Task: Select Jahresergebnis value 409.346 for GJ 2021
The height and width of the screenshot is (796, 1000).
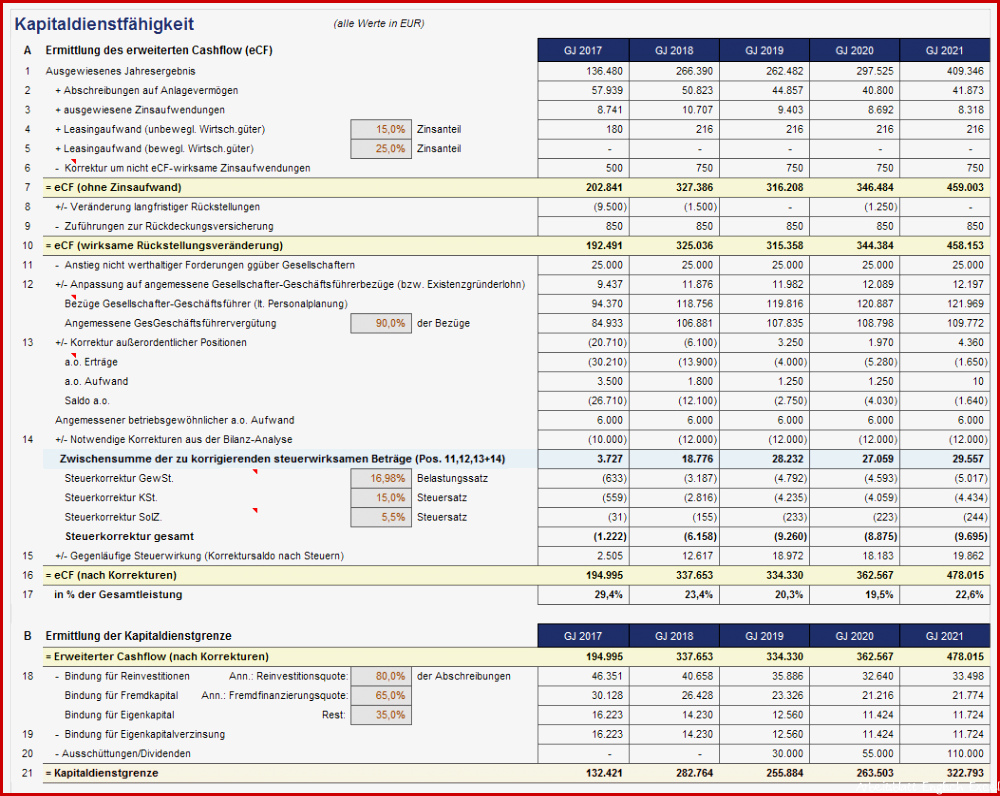Action: [945, 71]
